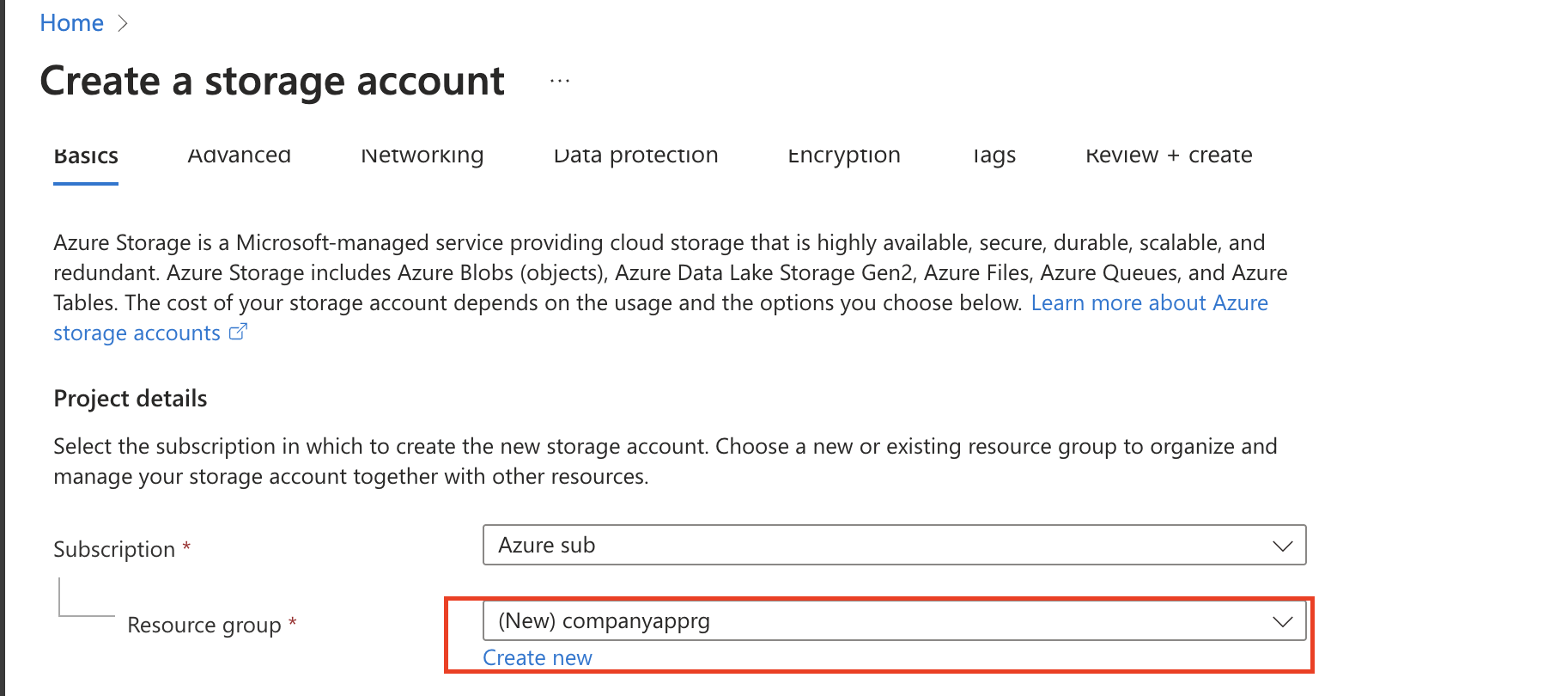Screen dimensions: 1568x696
Task: Jump to the Review + create tab
Action: 1169,156
